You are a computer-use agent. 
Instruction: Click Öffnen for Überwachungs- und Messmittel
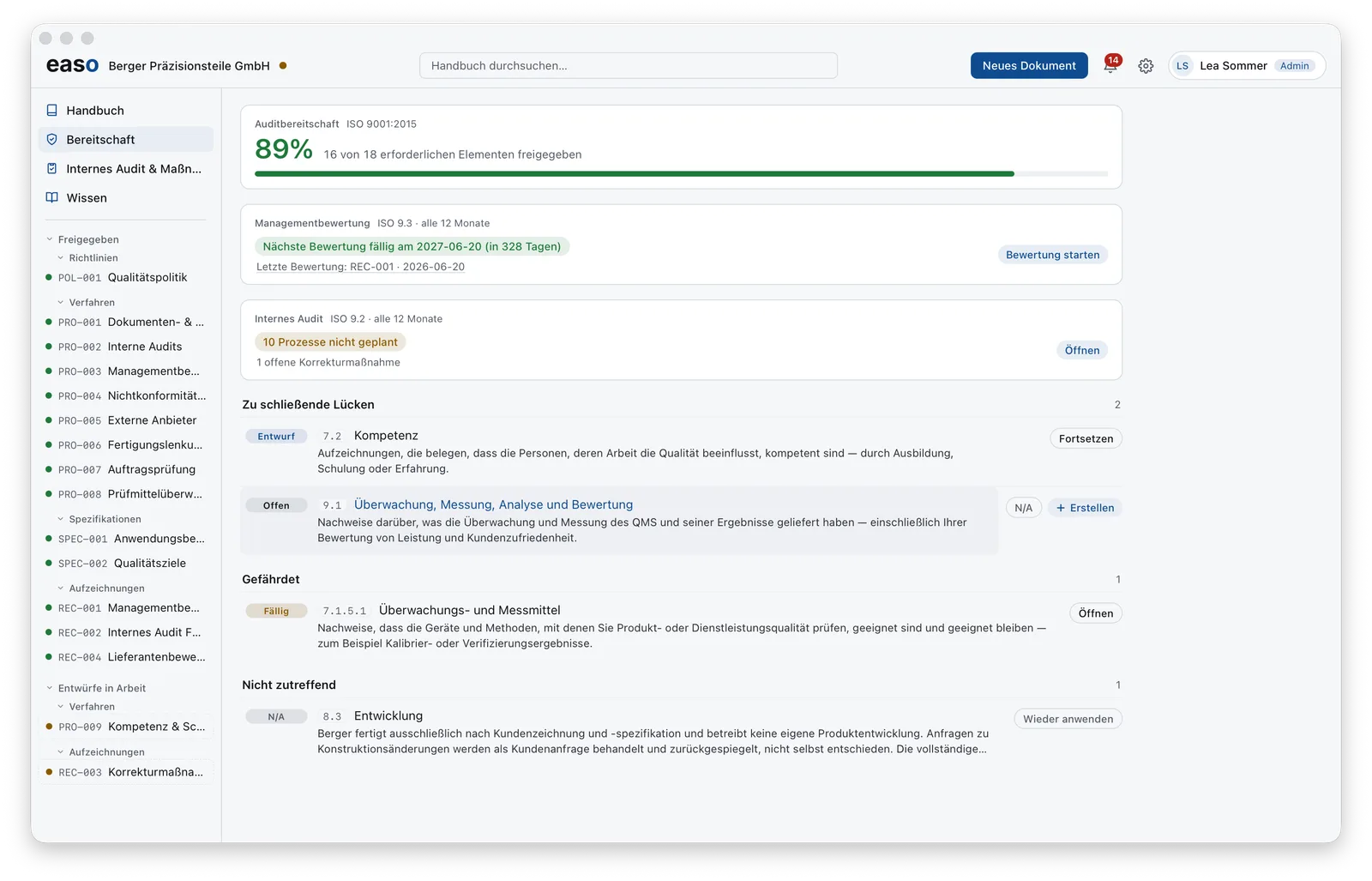[1096, 613]
